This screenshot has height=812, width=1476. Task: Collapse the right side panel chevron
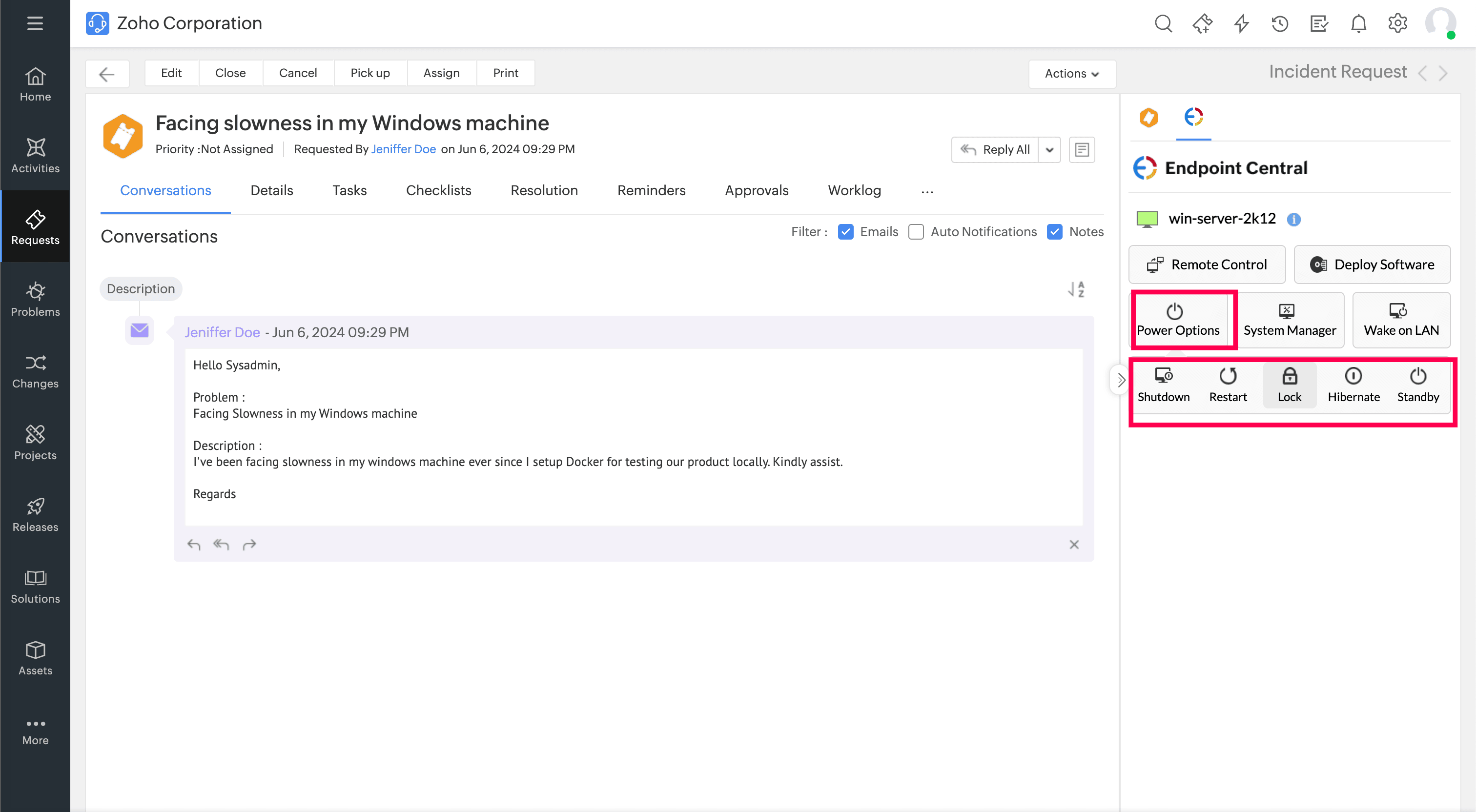tap(1121, 379)
